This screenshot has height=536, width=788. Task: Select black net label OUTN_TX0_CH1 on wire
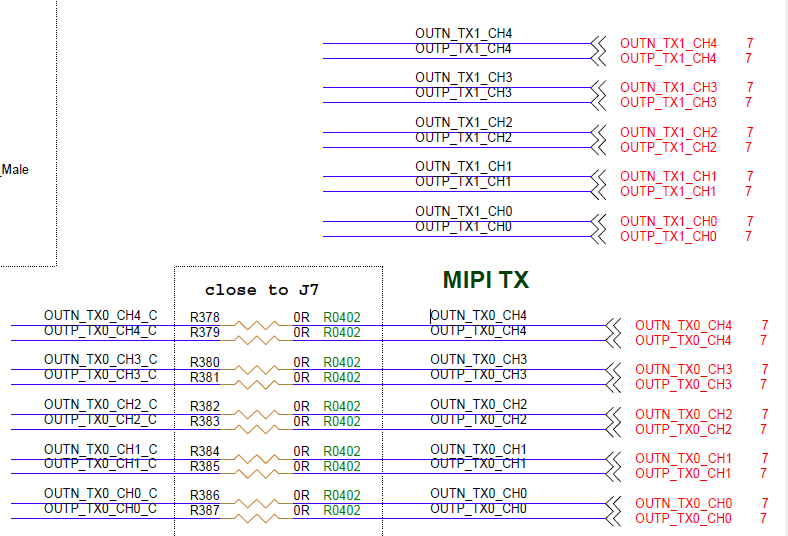coord(478,449)
